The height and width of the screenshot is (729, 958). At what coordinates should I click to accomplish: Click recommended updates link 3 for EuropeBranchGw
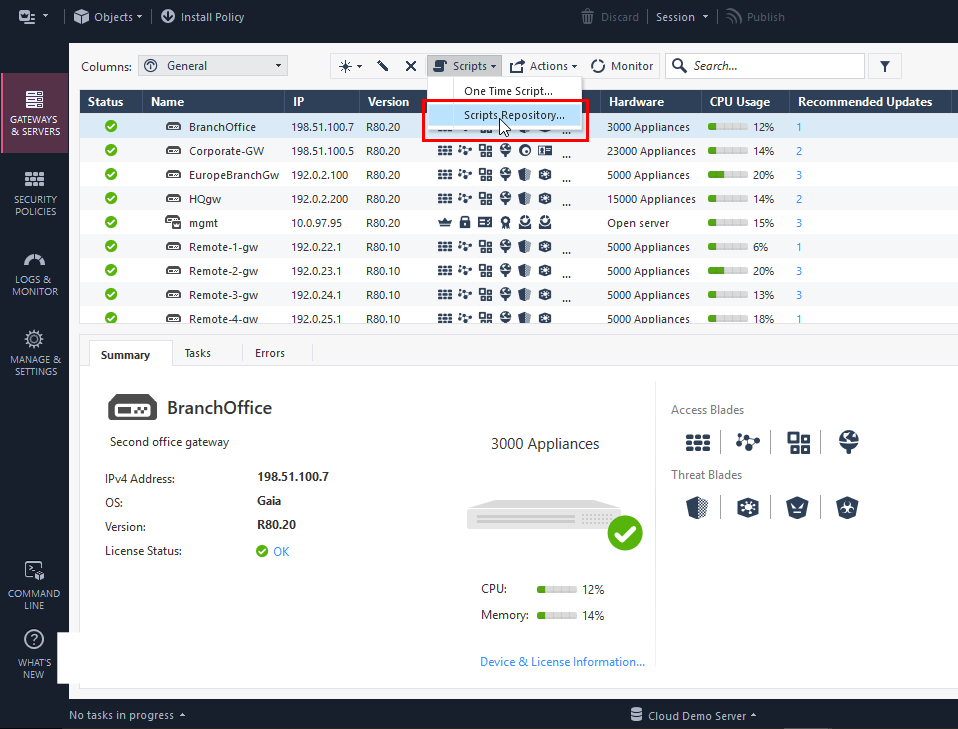(799, 175)
